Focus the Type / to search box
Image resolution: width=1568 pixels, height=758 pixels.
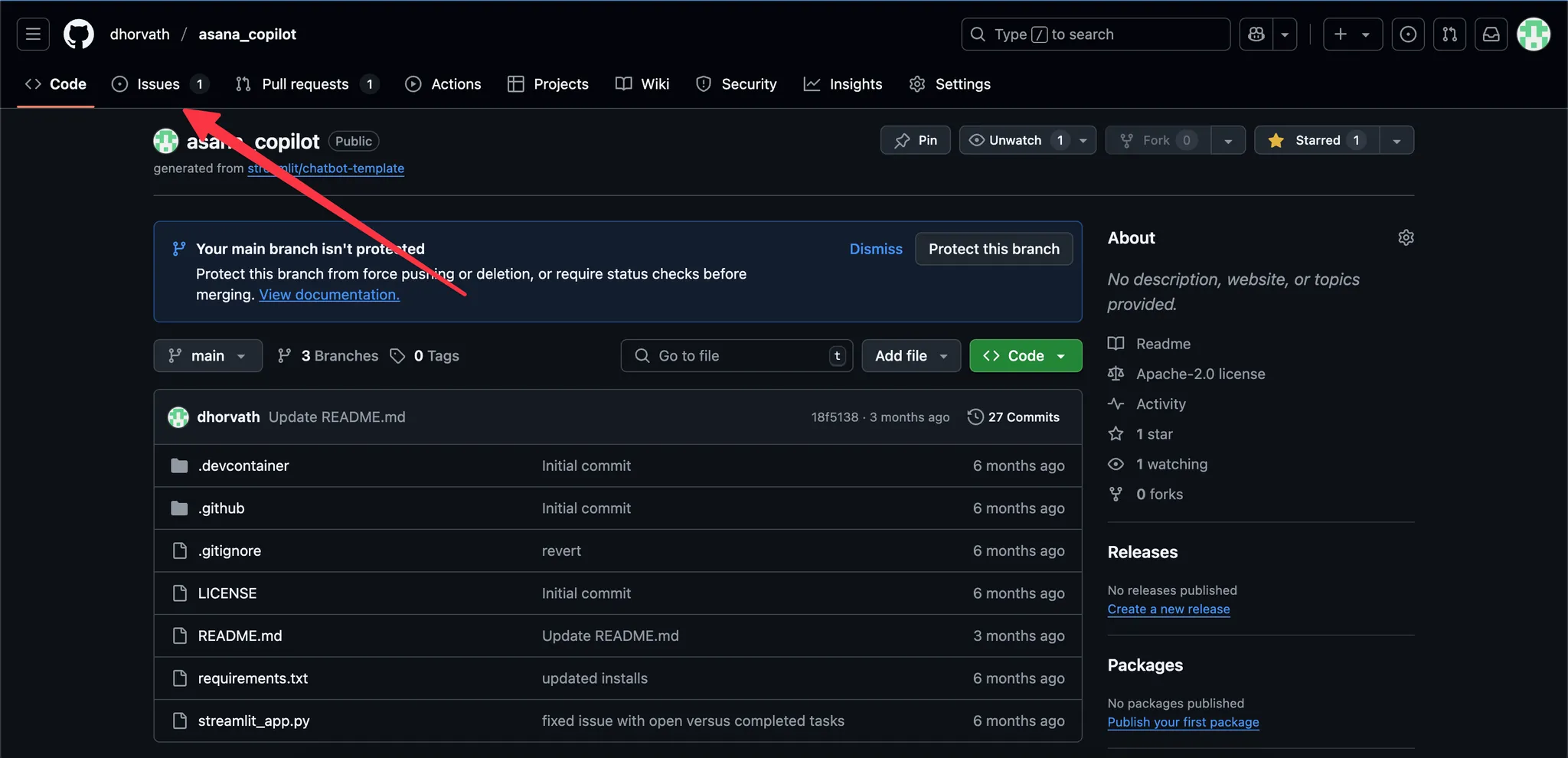coord(1096,34)
